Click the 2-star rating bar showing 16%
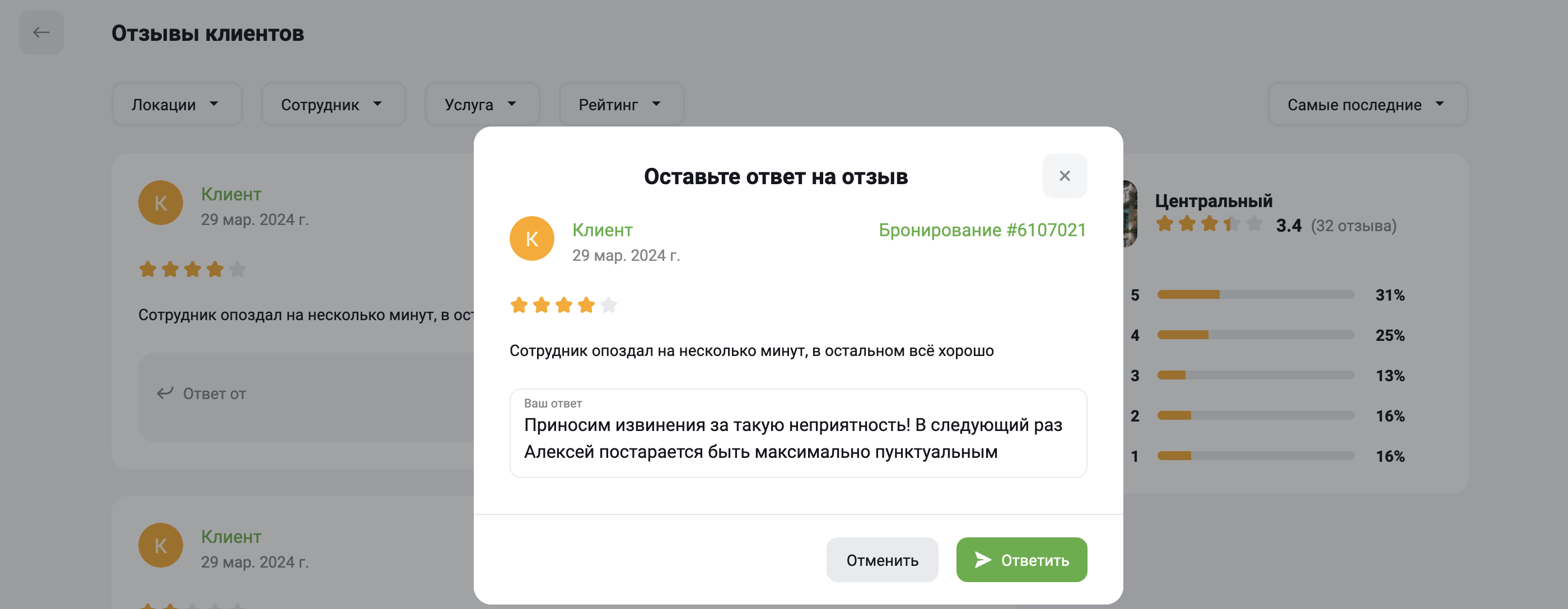The image size is (1568, 609). pyautogui.click(x=1256, y=415)
